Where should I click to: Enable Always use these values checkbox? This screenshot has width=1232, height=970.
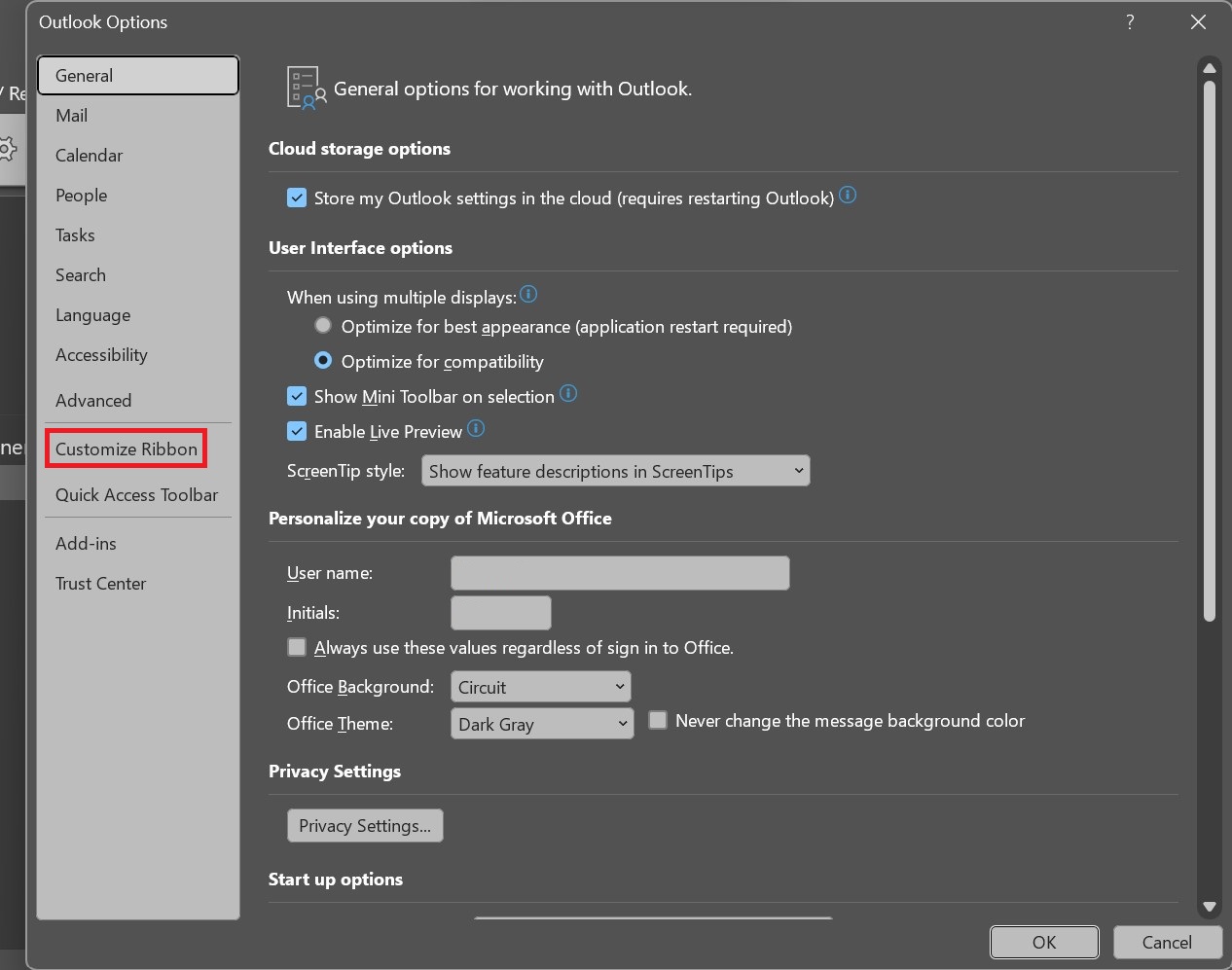[297, 648]
